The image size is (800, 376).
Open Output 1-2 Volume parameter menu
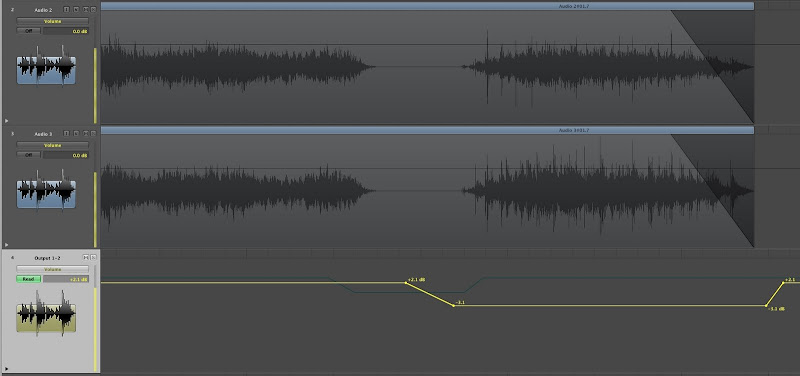point(53,269)
